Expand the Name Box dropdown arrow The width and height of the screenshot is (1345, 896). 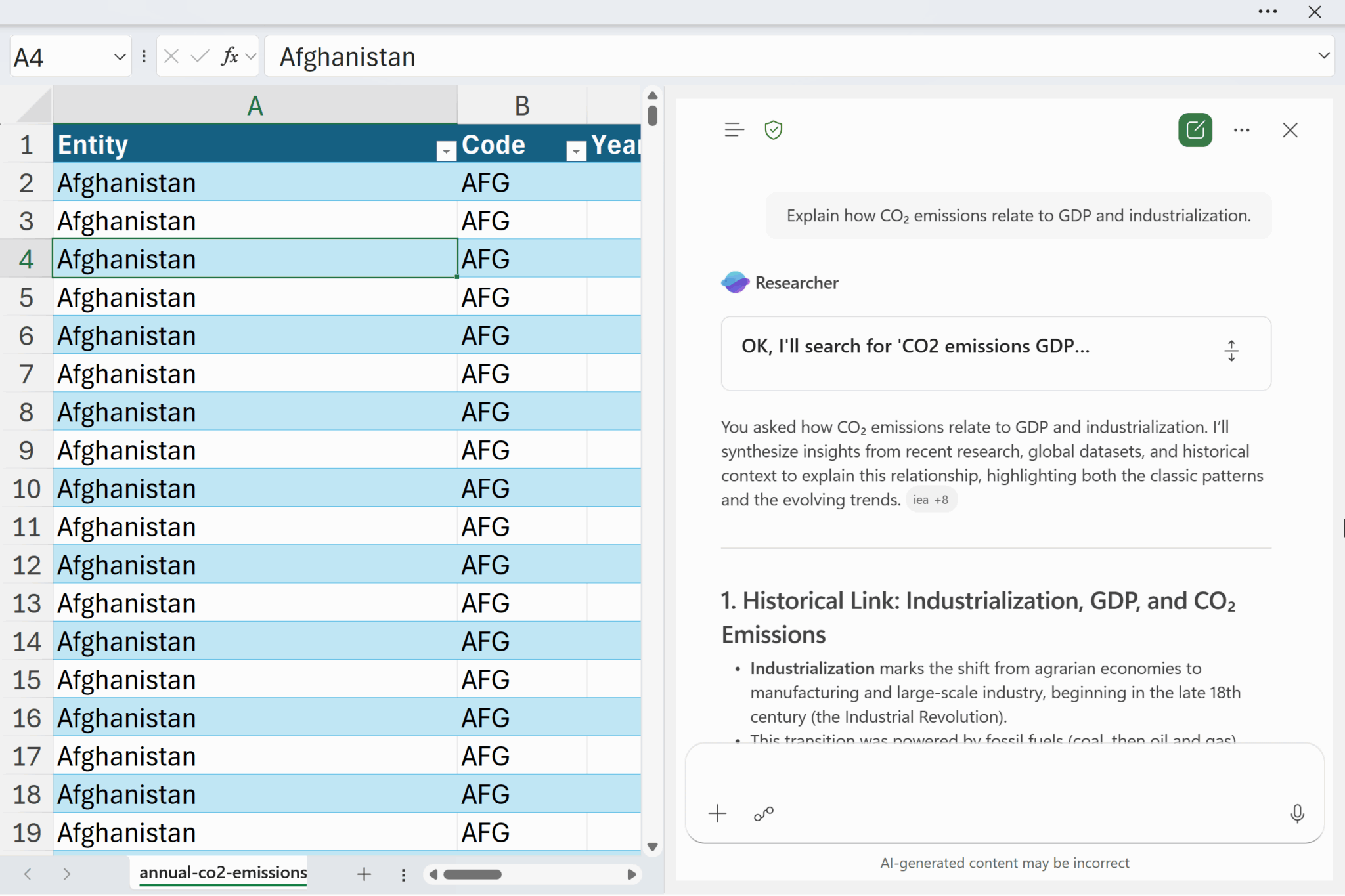[120, 56]
